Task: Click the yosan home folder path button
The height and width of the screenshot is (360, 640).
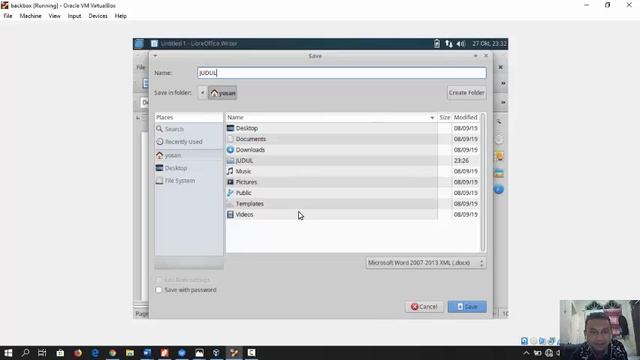Action: pyautogui.click(x=222, y=93)
